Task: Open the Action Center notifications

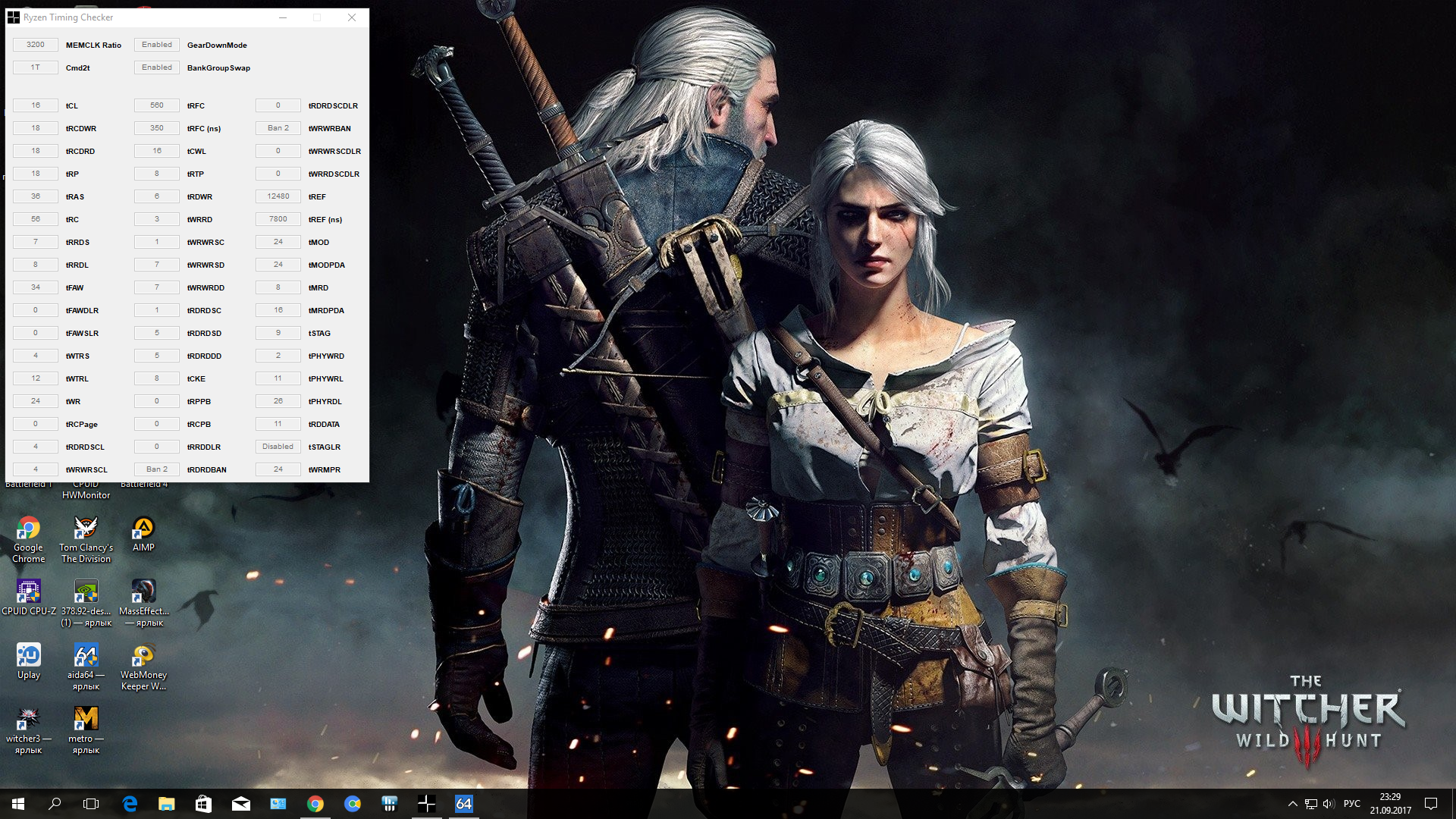Action: pyautogui.click(x=1431, y=804)
